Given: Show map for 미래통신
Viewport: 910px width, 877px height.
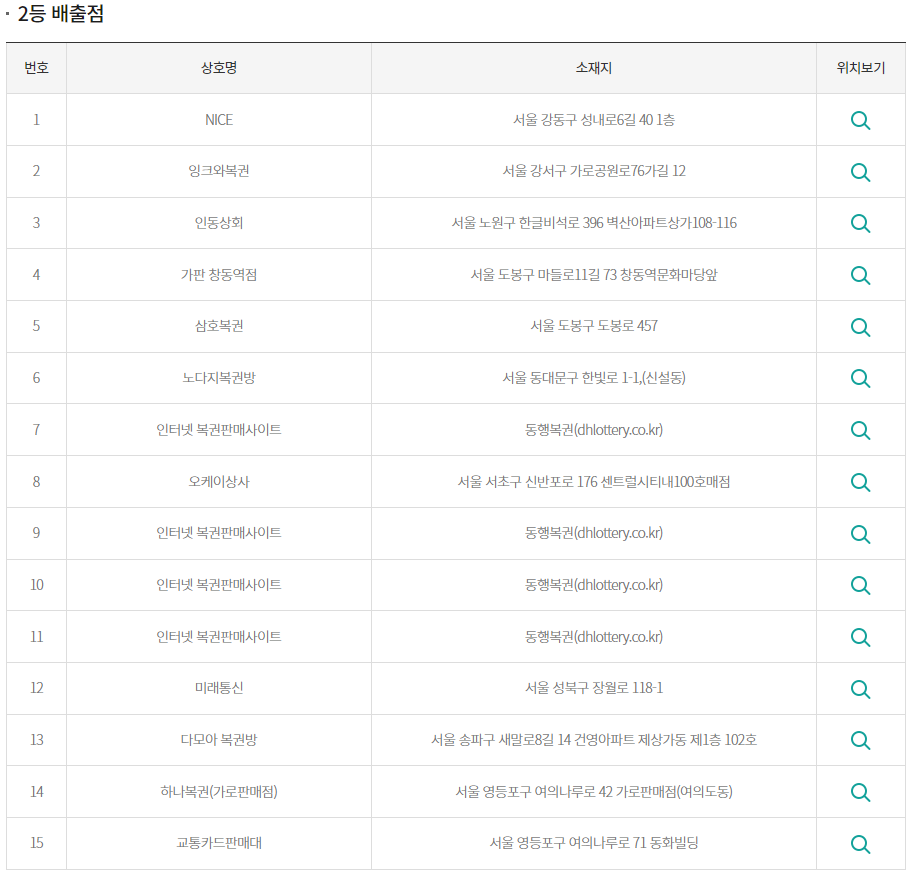Looking at the screenshot, I should (860, 688).
